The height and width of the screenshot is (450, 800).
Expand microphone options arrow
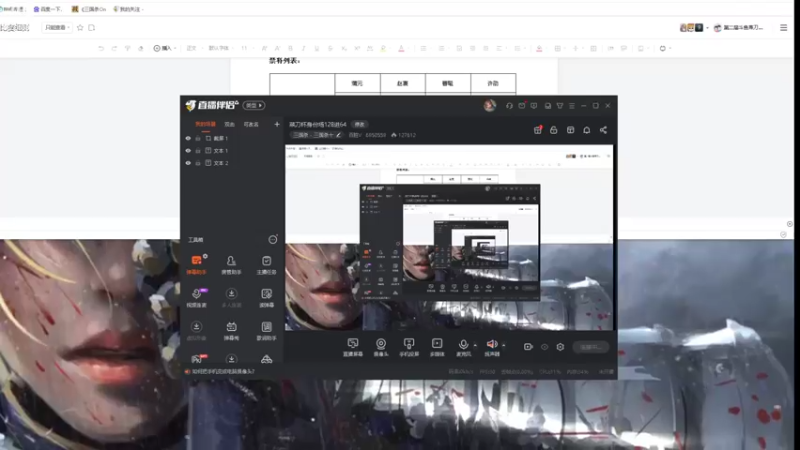[475, 345]
